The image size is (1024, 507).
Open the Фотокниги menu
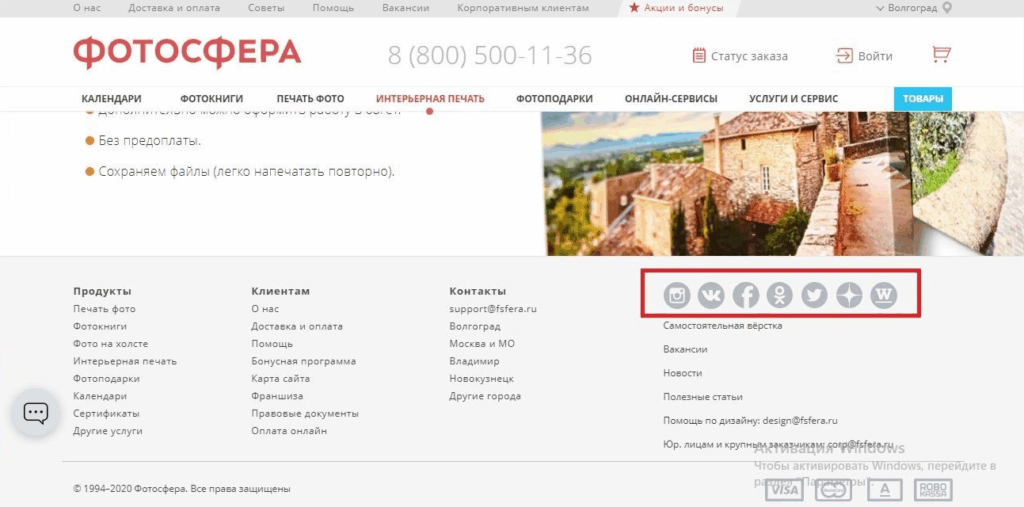(212, 99)
